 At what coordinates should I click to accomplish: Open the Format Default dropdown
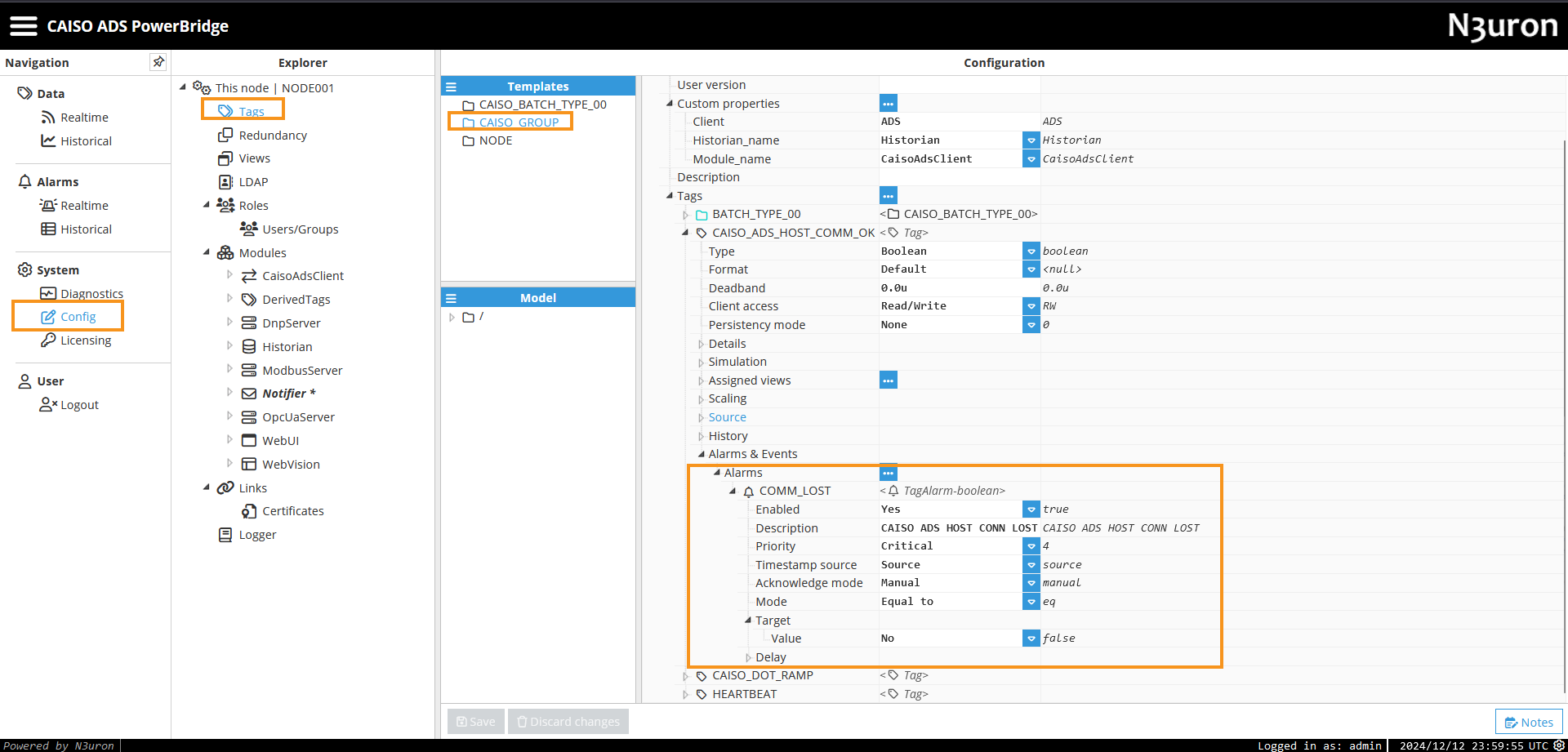pos(1031,269)
